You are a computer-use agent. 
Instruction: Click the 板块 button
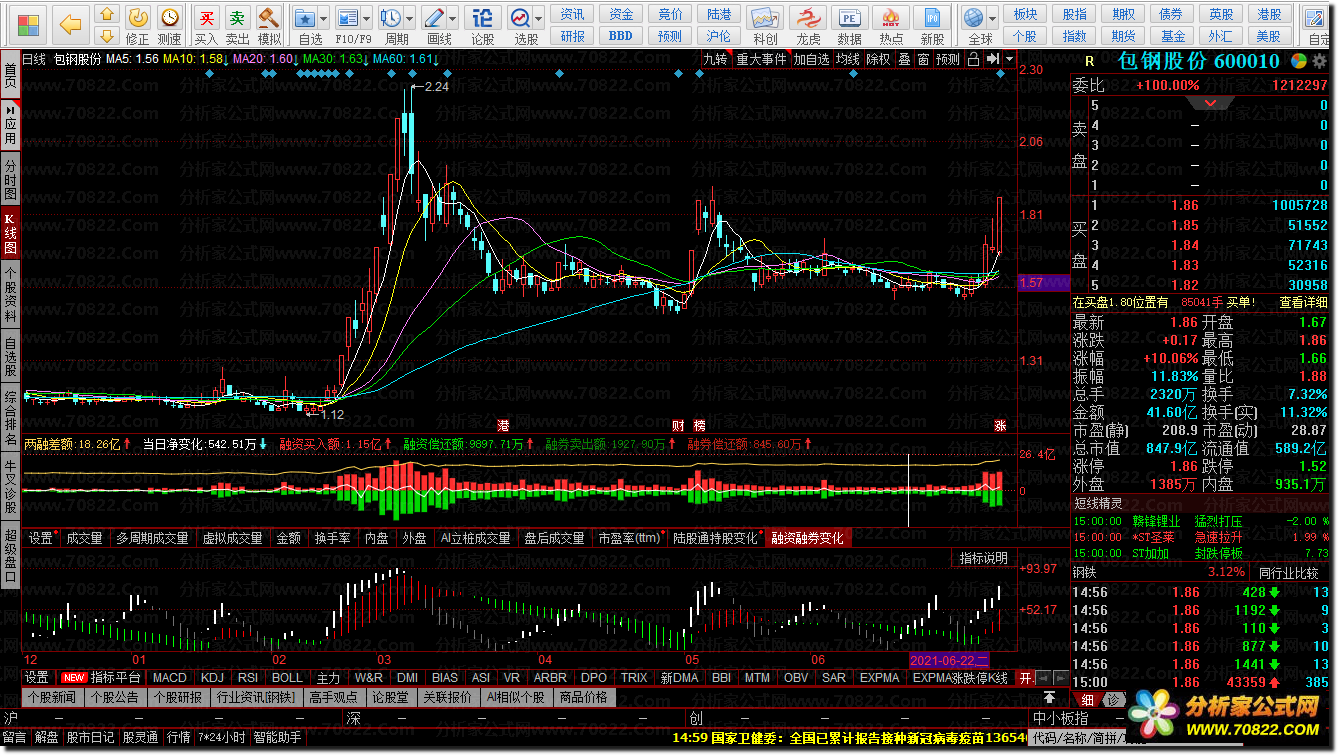pyautogui.click(x=1025, y=14)
